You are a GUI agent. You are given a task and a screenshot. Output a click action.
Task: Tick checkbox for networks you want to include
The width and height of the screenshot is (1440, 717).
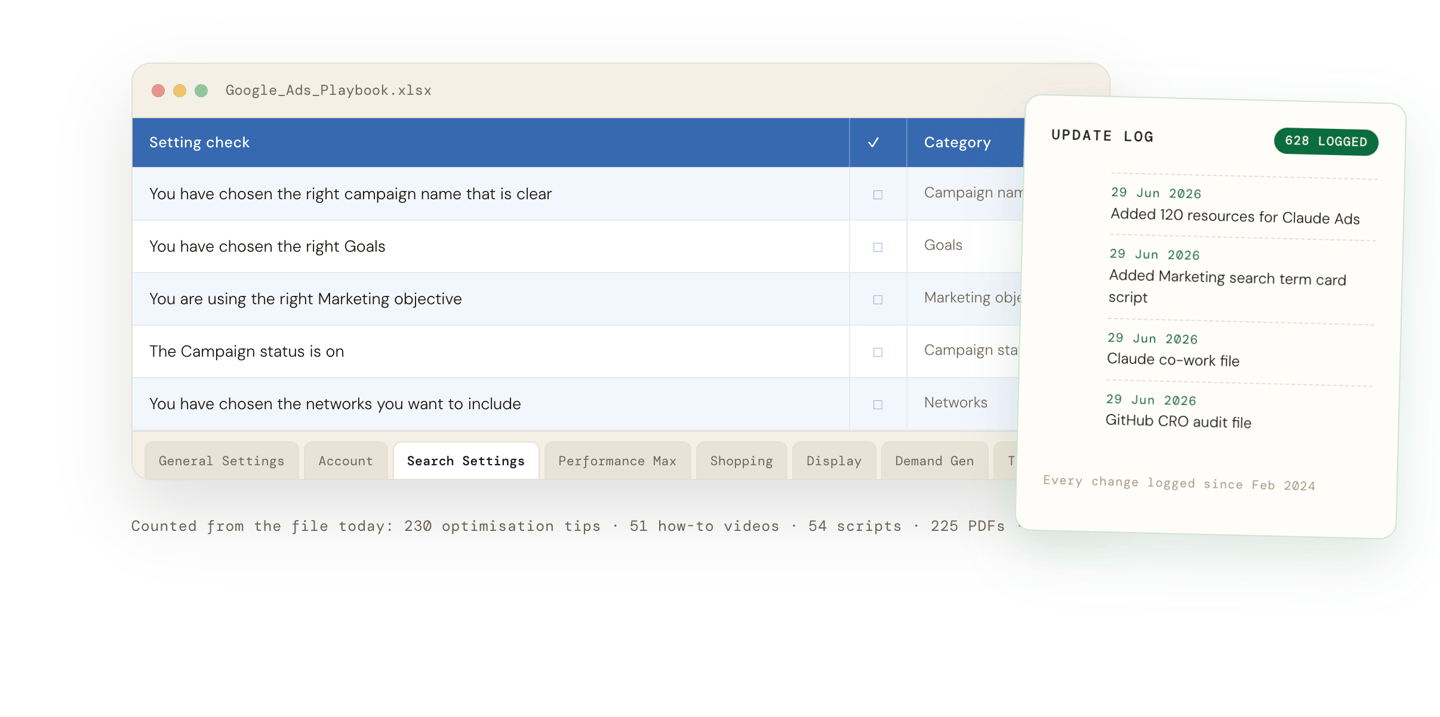click(877, 405)
